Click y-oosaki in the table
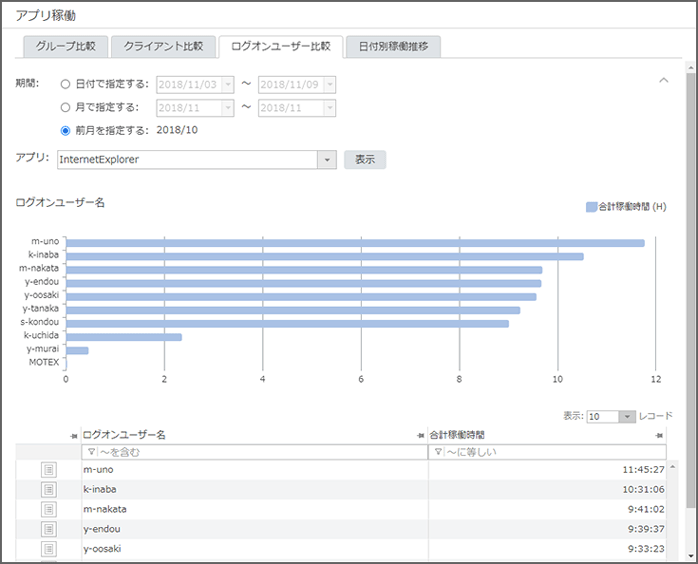This screenshot has height=564, width=698. (x=102, y=549)
